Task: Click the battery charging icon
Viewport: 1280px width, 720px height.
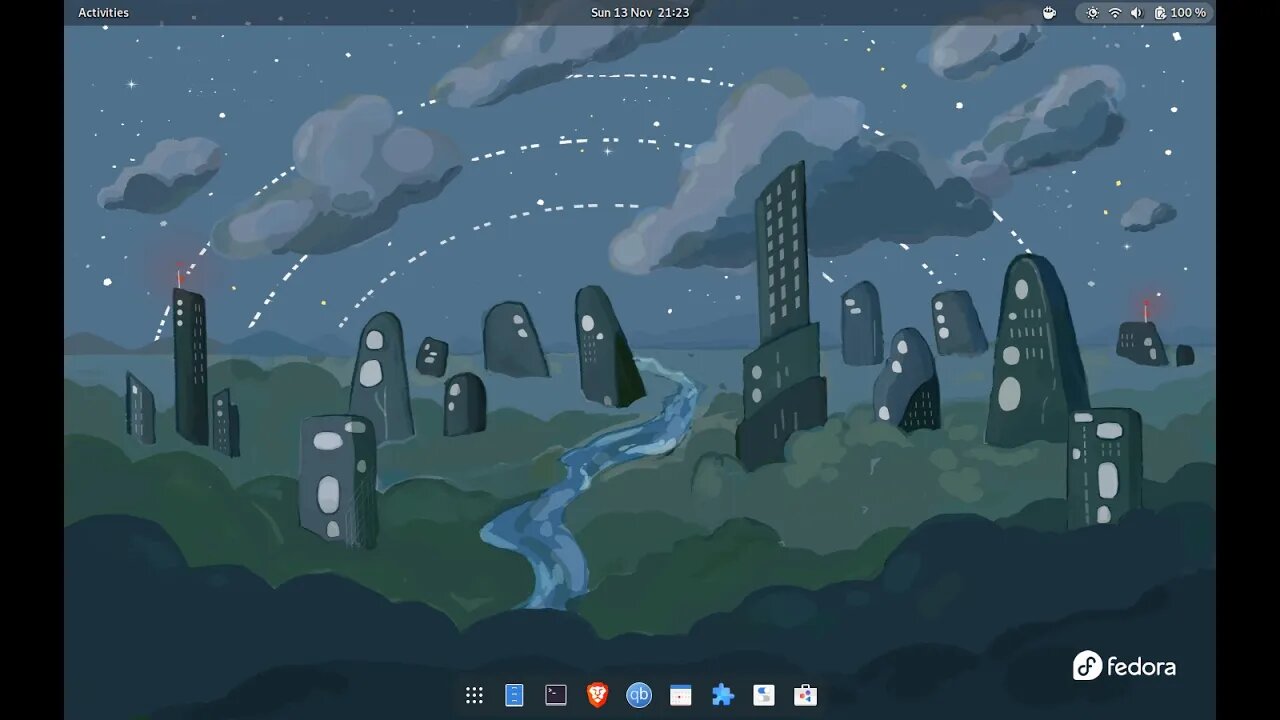Action: (1160, 13)
